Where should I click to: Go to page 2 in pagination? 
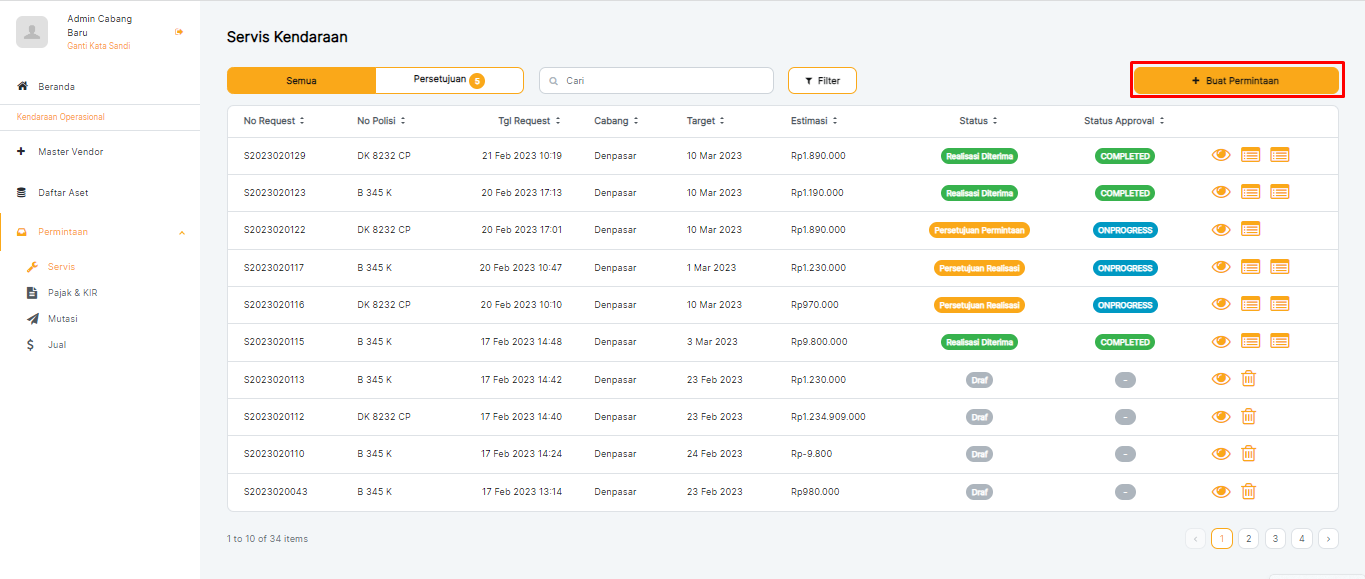pyautogui.click(x=1248, y=538)
